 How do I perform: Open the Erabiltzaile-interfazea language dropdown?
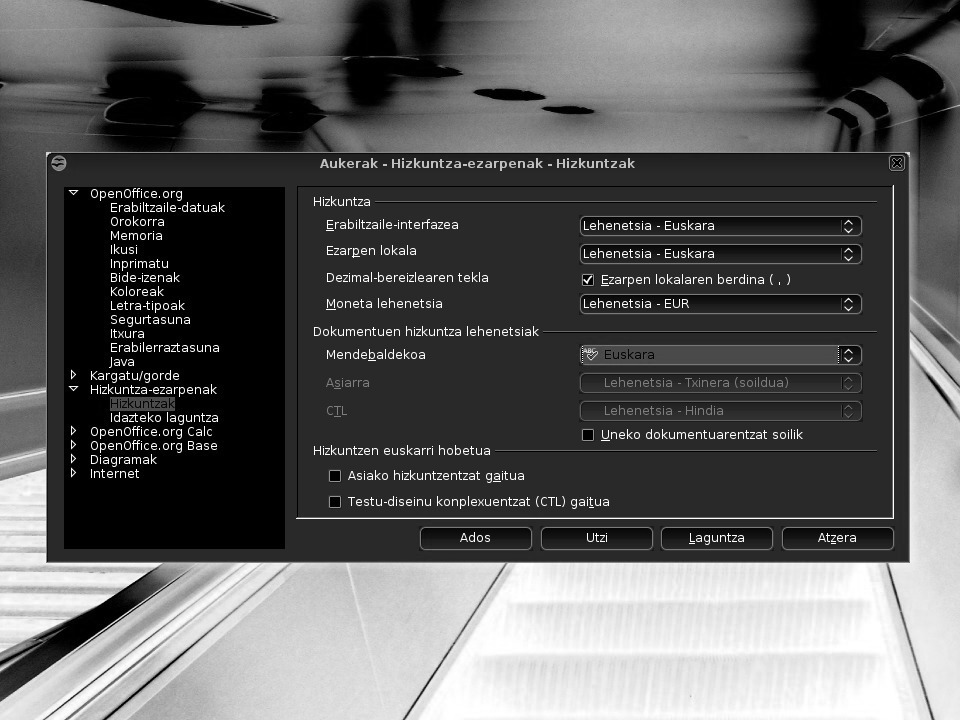[x=721, y=226]
